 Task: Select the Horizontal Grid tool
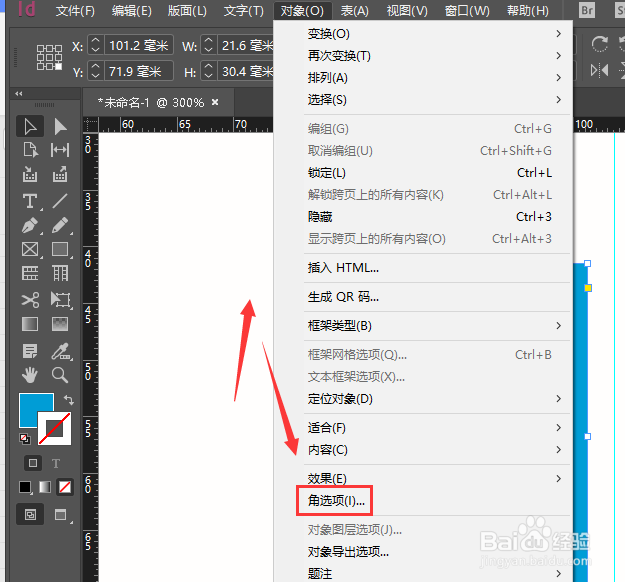(30, 273)
